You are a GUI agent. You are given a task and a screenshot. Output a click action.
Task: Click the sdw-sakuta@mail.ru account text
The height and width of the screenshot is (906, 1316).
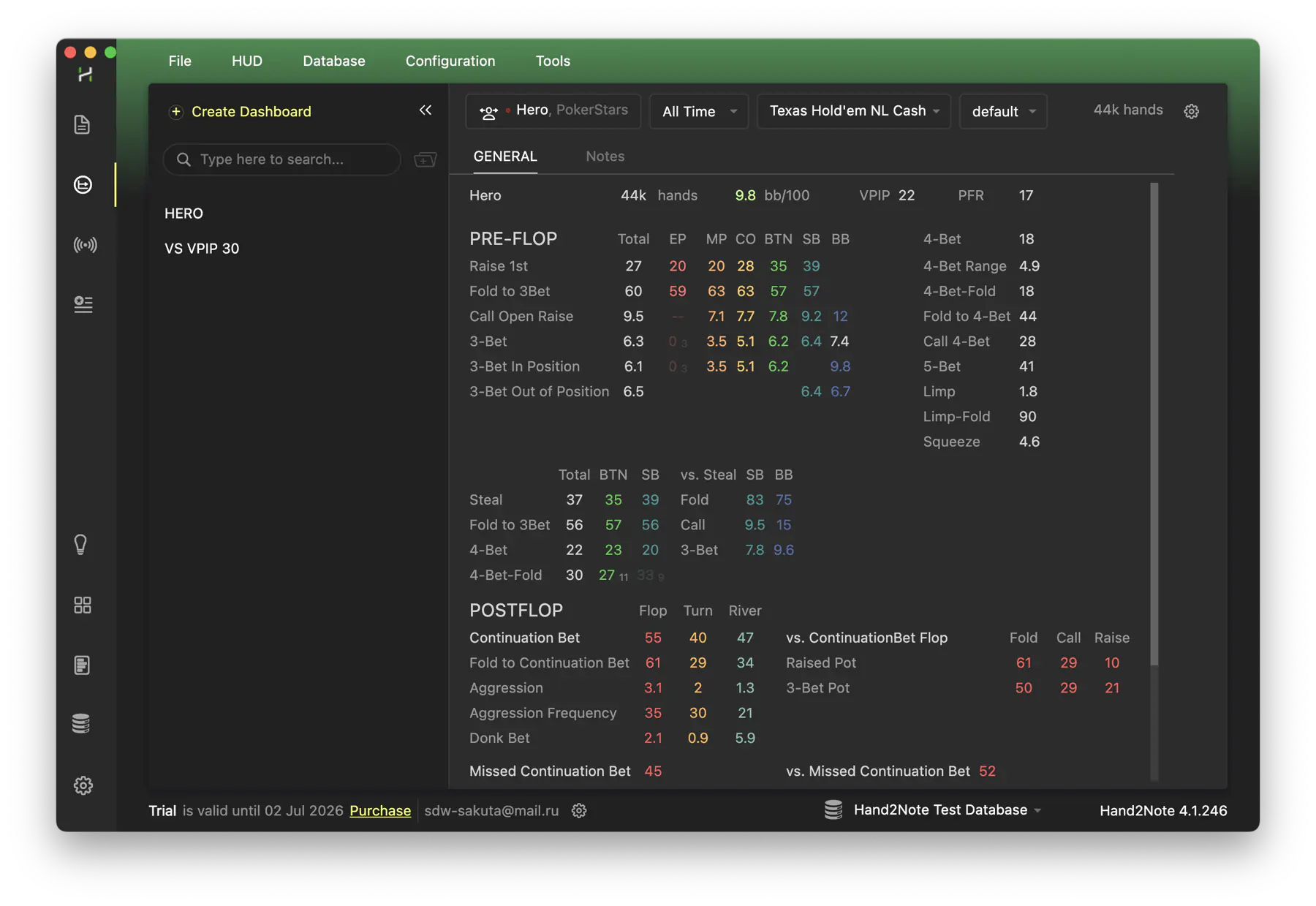click(491, 810)
